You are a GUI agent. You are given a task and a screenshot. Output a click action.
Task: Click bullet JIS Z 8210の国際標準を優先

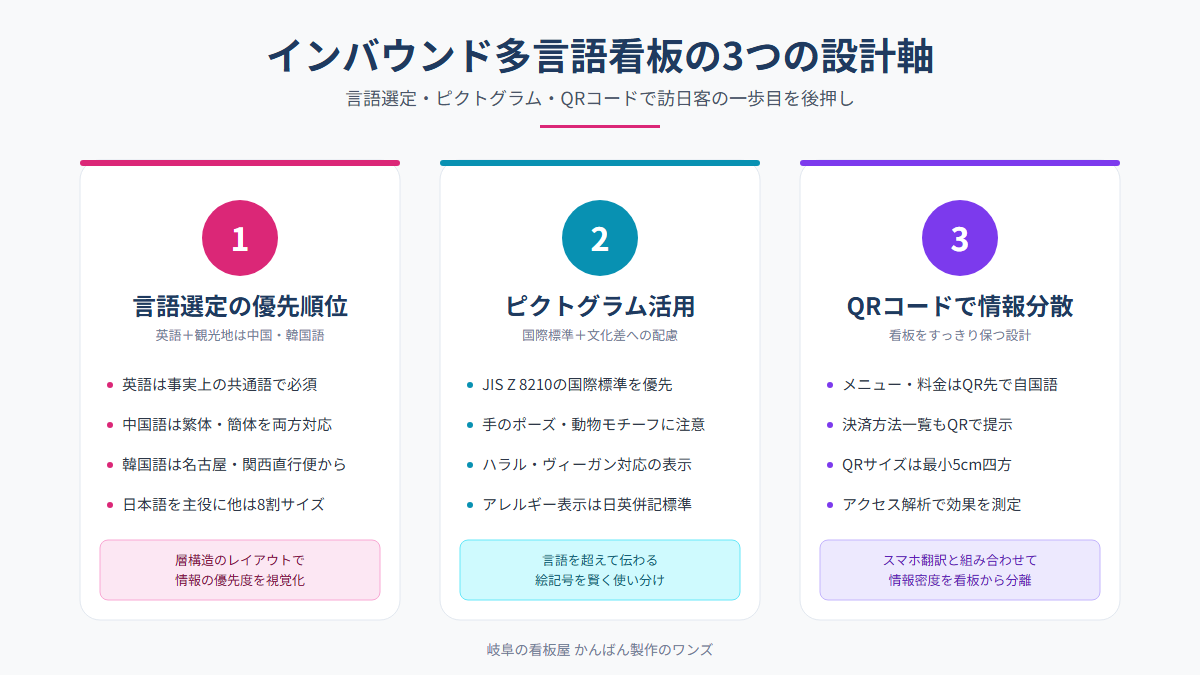[x=576, y=384]
